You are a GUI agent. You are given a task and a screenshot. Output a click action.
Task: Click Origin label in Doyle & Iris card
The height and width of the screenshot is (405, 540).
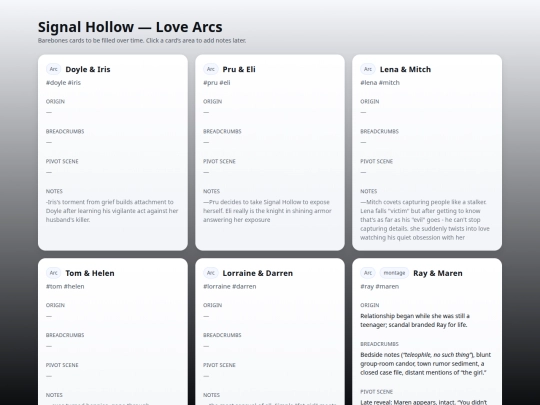point(55,102)
